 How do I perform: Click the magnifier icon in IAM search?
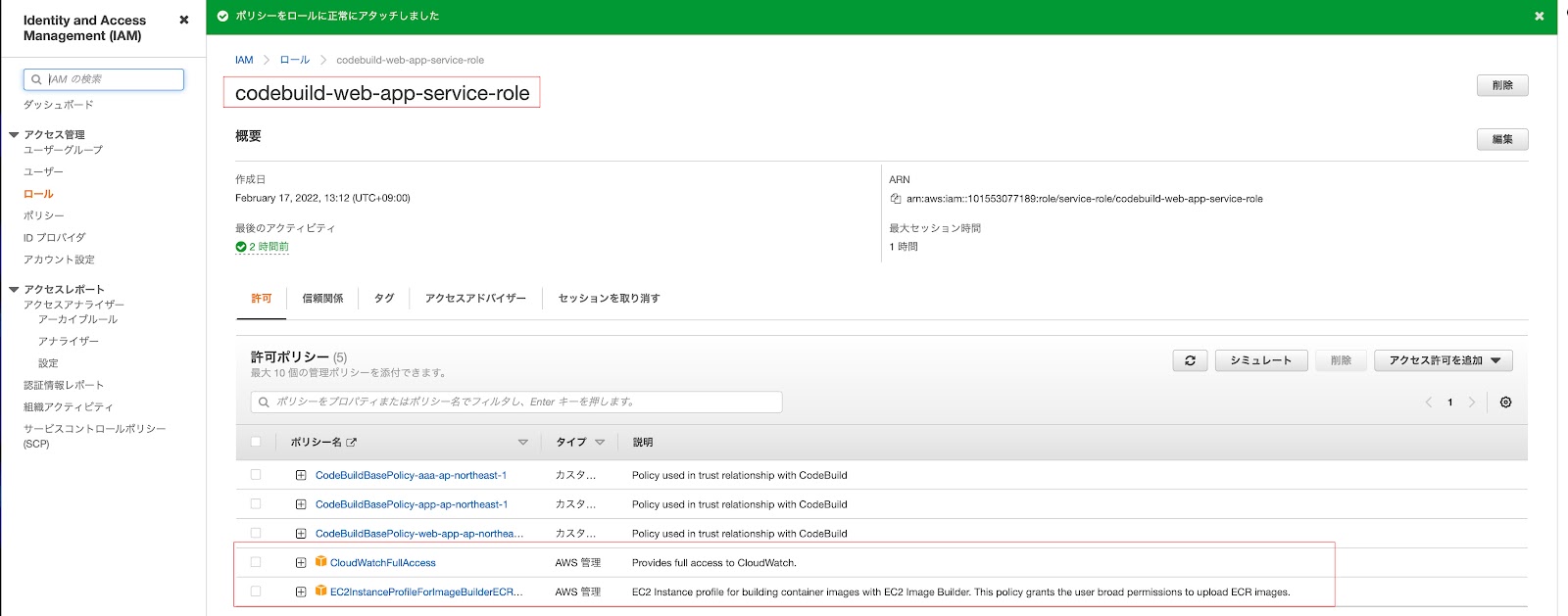point(36,79)
